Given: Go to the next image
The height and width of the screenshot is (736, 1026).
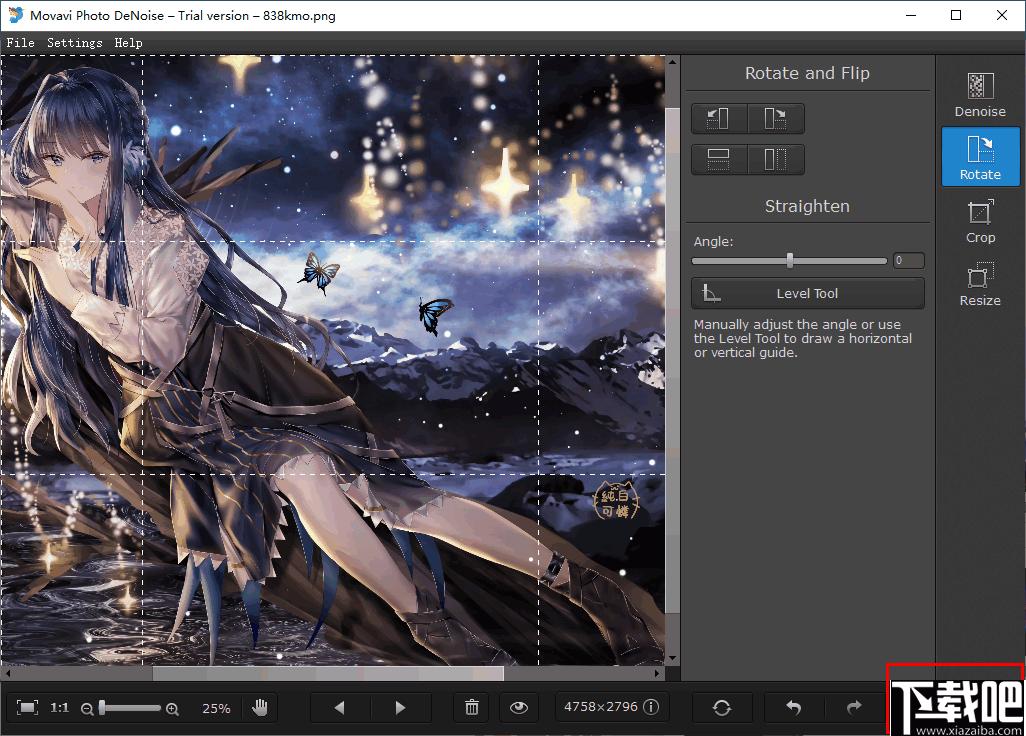Looking at the screenshot, I should (x=400, y=707).
